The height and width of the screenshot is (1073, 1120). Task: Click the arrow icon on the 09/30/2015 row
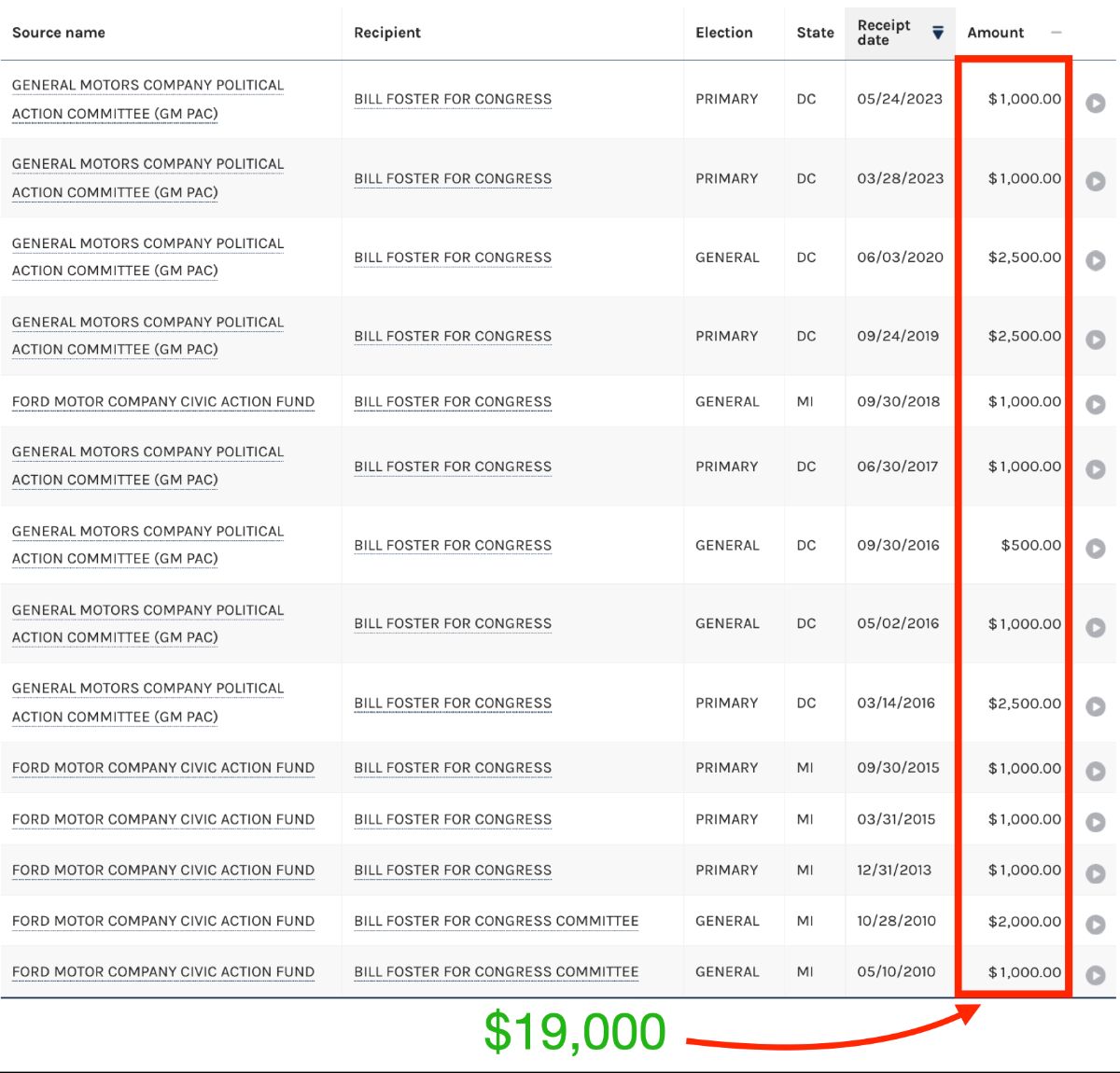pyautogui.click(x=1096, y=772)
